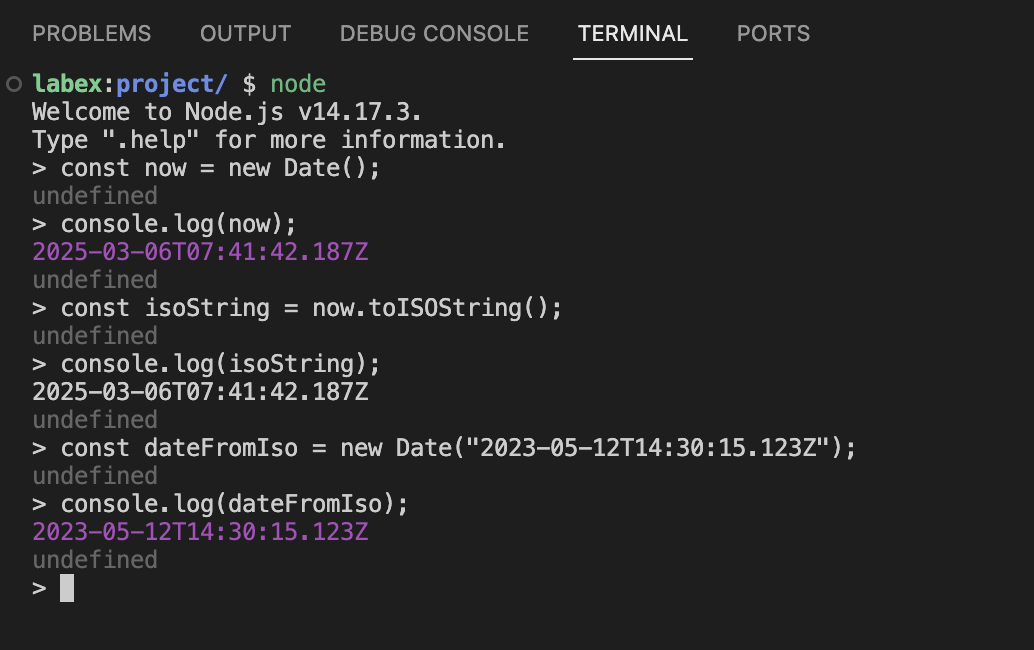Open the PORTS tab
Screen dimensions: 1034x650
[x=773, y=34]
